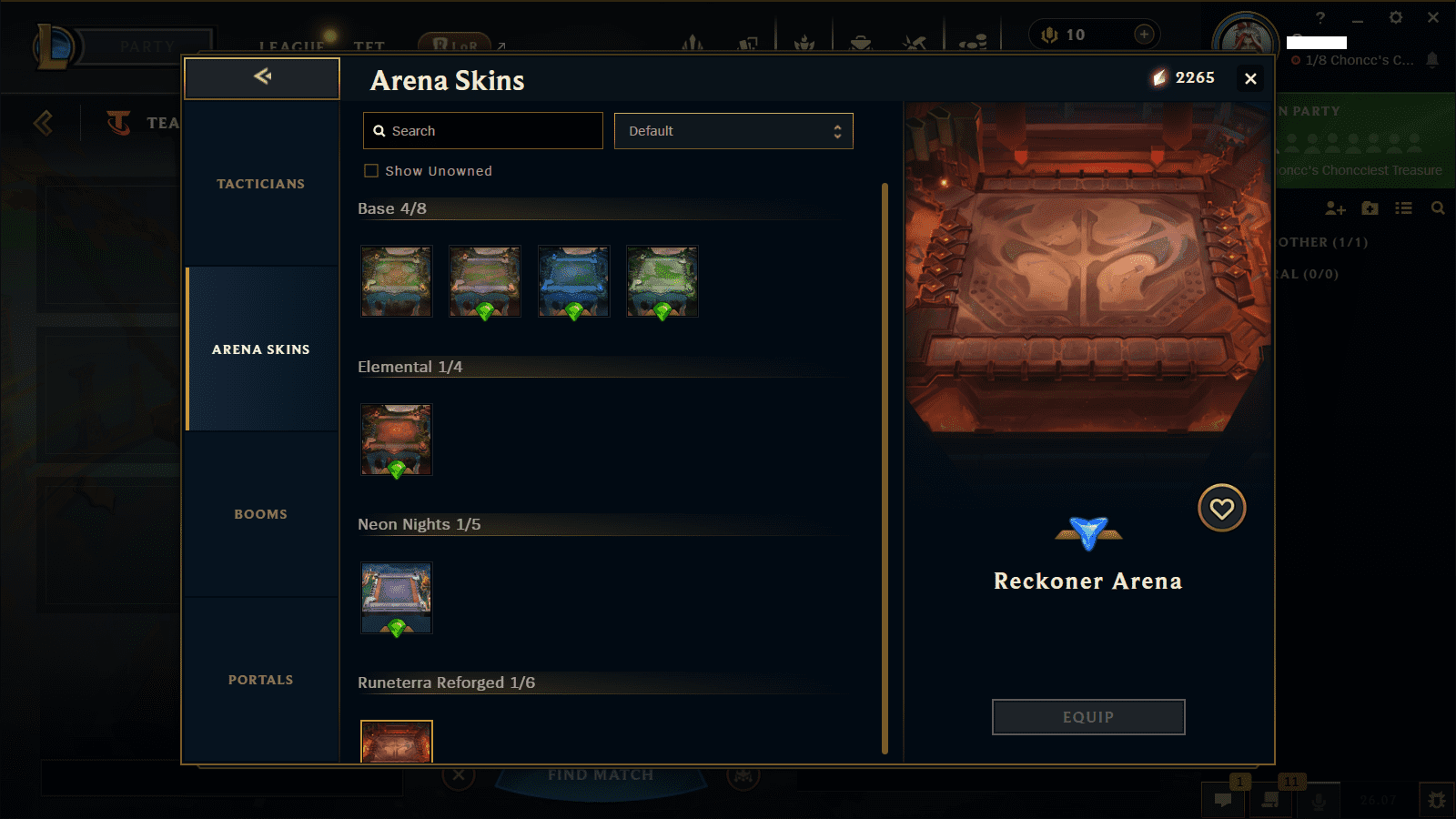Select the Neon Nights arena thumbnail
Screen dimensions: 1456x819
pyautogui.click(x=397, y=598)
